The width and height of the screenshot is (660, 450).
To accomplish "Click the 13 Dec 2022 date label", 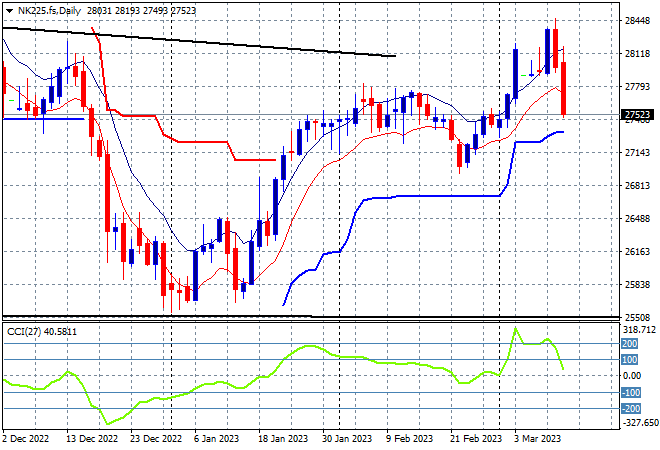I will [92, 439].
